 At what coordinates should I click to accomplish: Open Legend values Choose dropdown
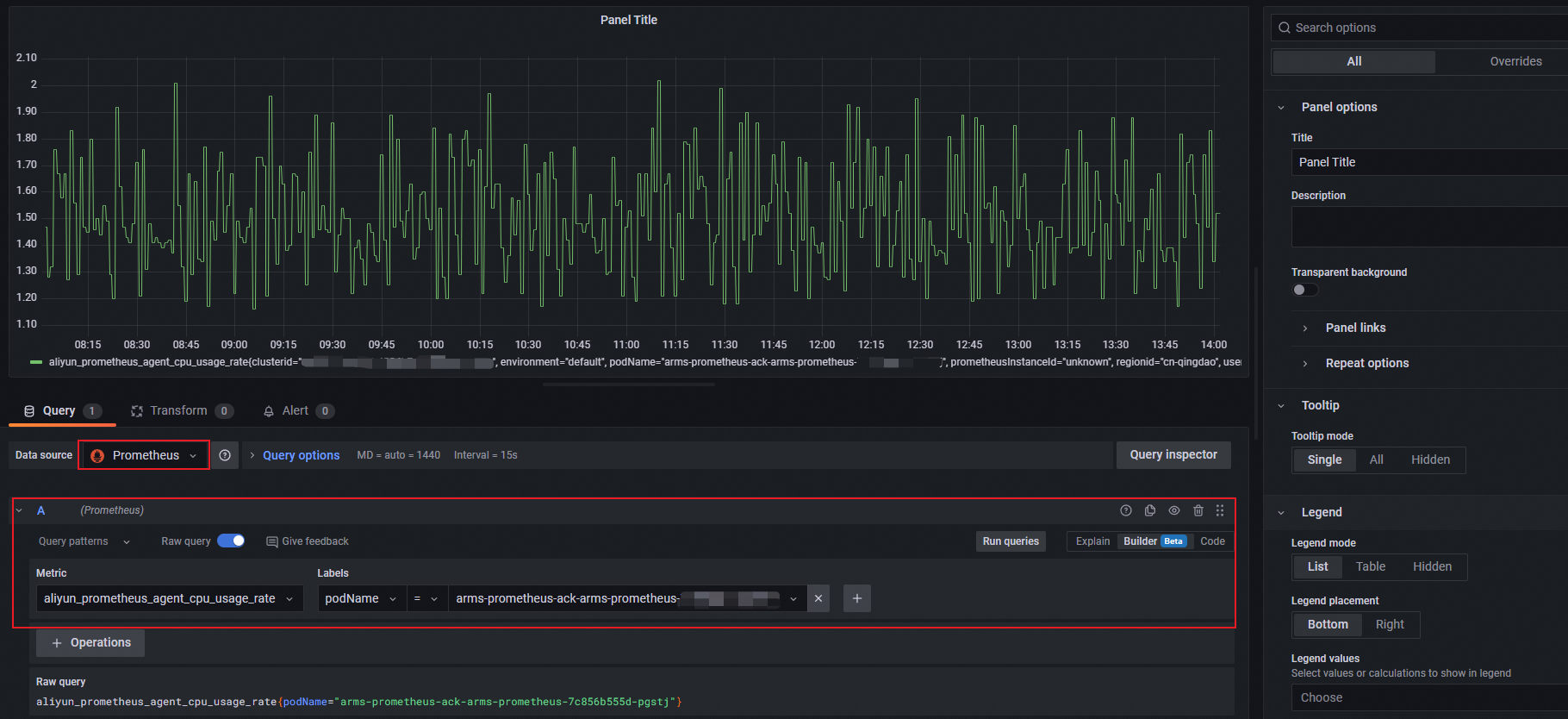click(1429, 697)
